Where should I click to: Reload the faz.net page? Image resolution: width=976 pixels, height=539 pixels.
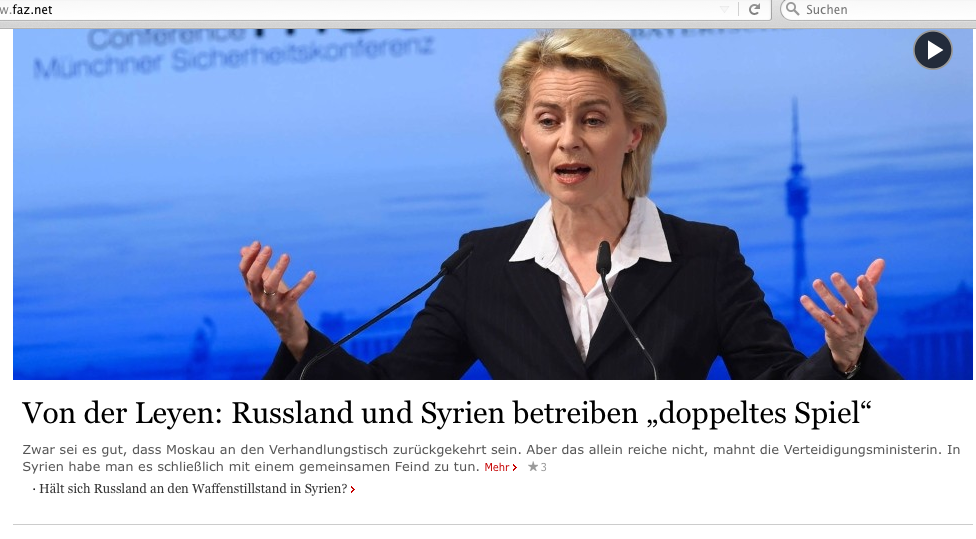pyautogui.click(x=754, y=9)
